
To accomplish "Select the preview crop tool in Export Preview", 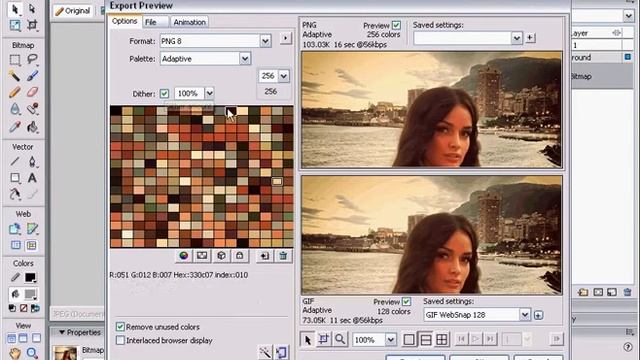I will (x=324, y=339).
